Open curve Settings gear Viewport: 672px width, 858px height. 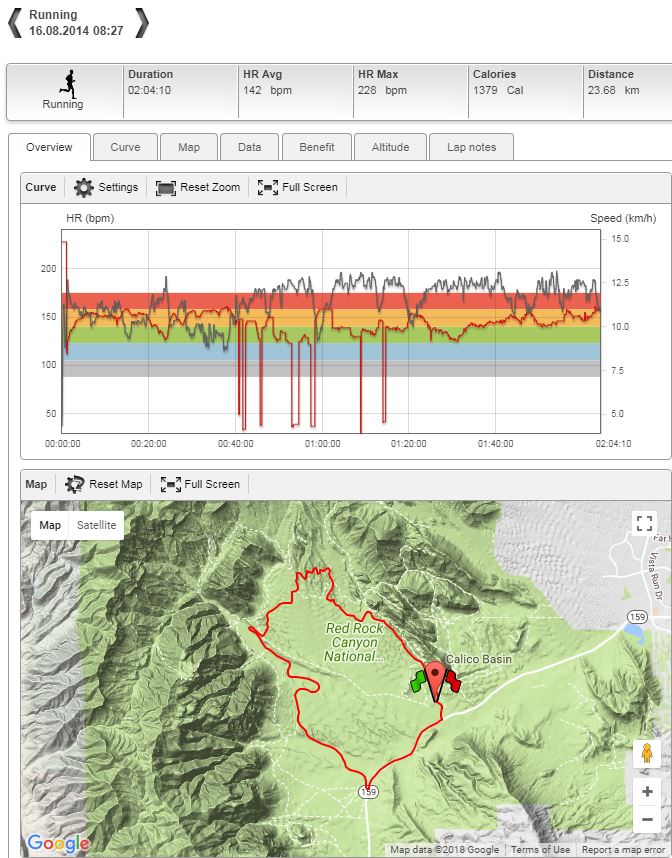[x=84, y=187]
